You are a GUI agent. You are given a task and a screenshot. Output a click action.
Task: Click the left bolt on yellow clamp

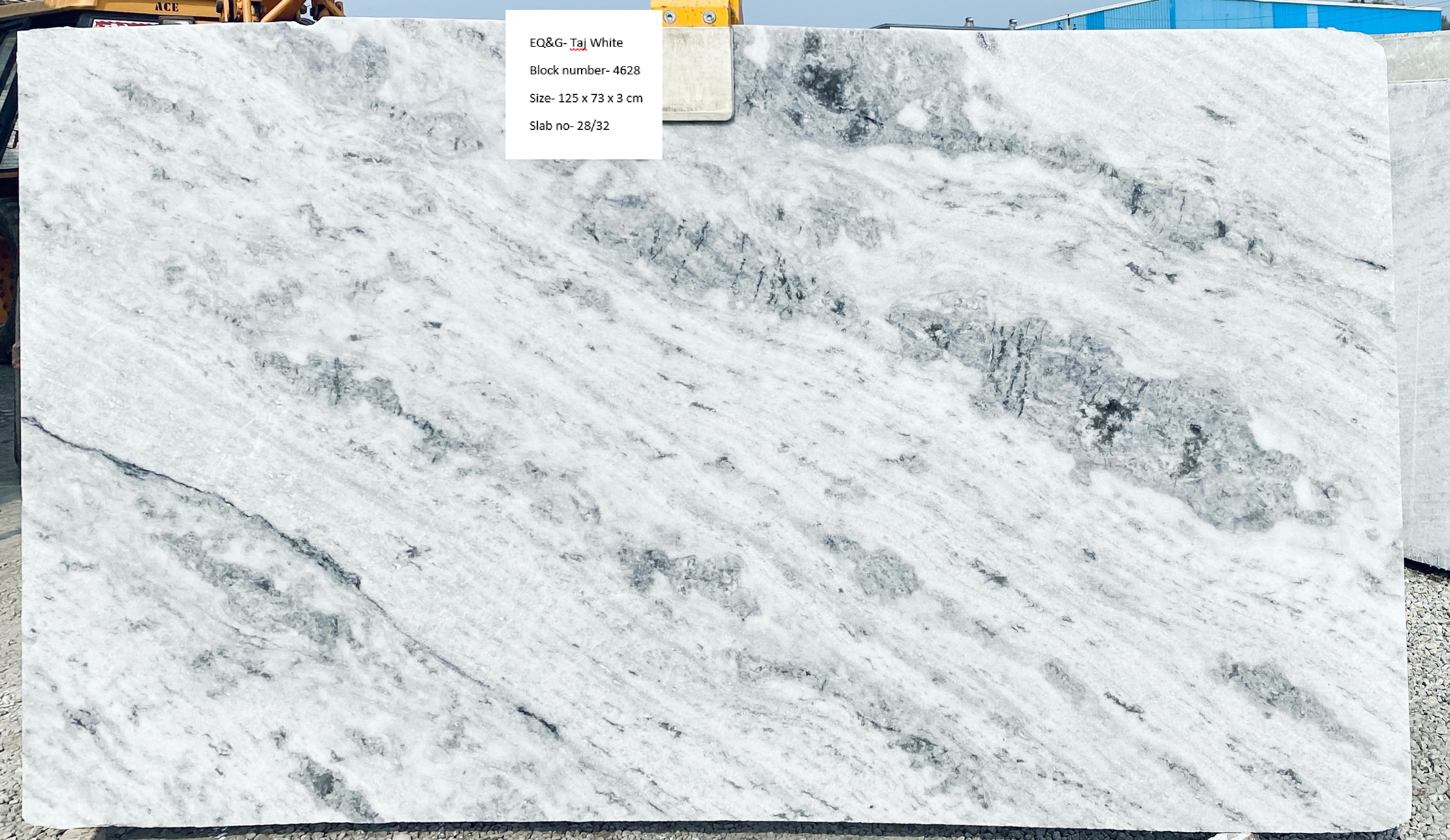click(669, 17)
